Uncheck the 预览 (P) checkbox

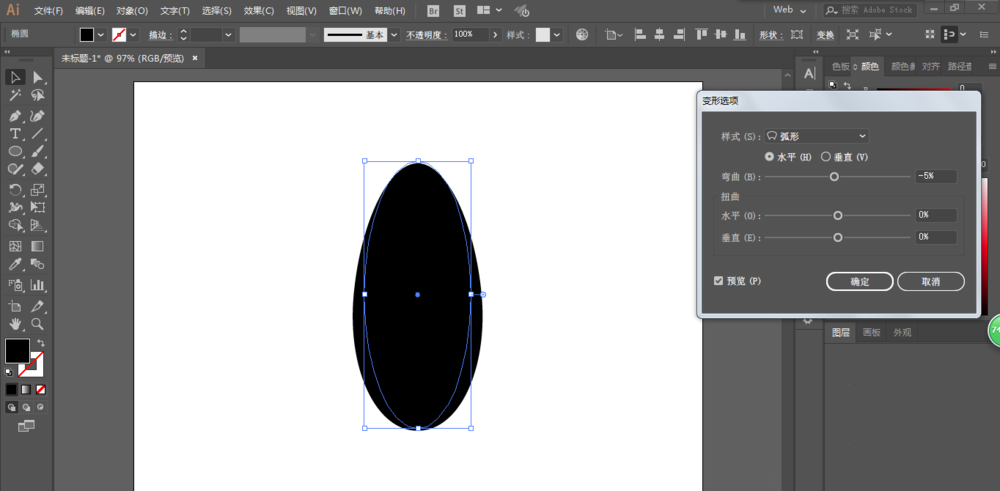[719, 281]
